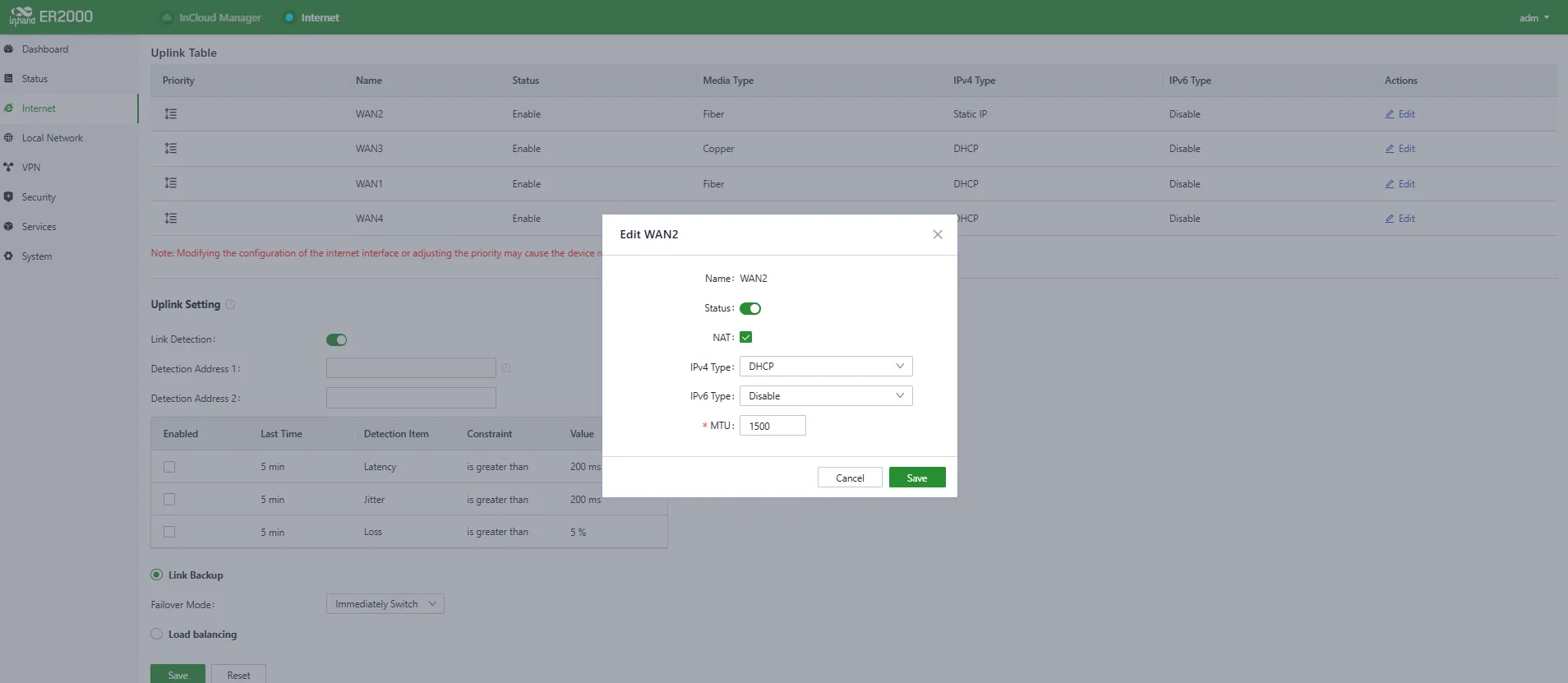Viewport: 1568px width, 683px height.
Task: Click the System gear icon
Action: tap(8, 256)
